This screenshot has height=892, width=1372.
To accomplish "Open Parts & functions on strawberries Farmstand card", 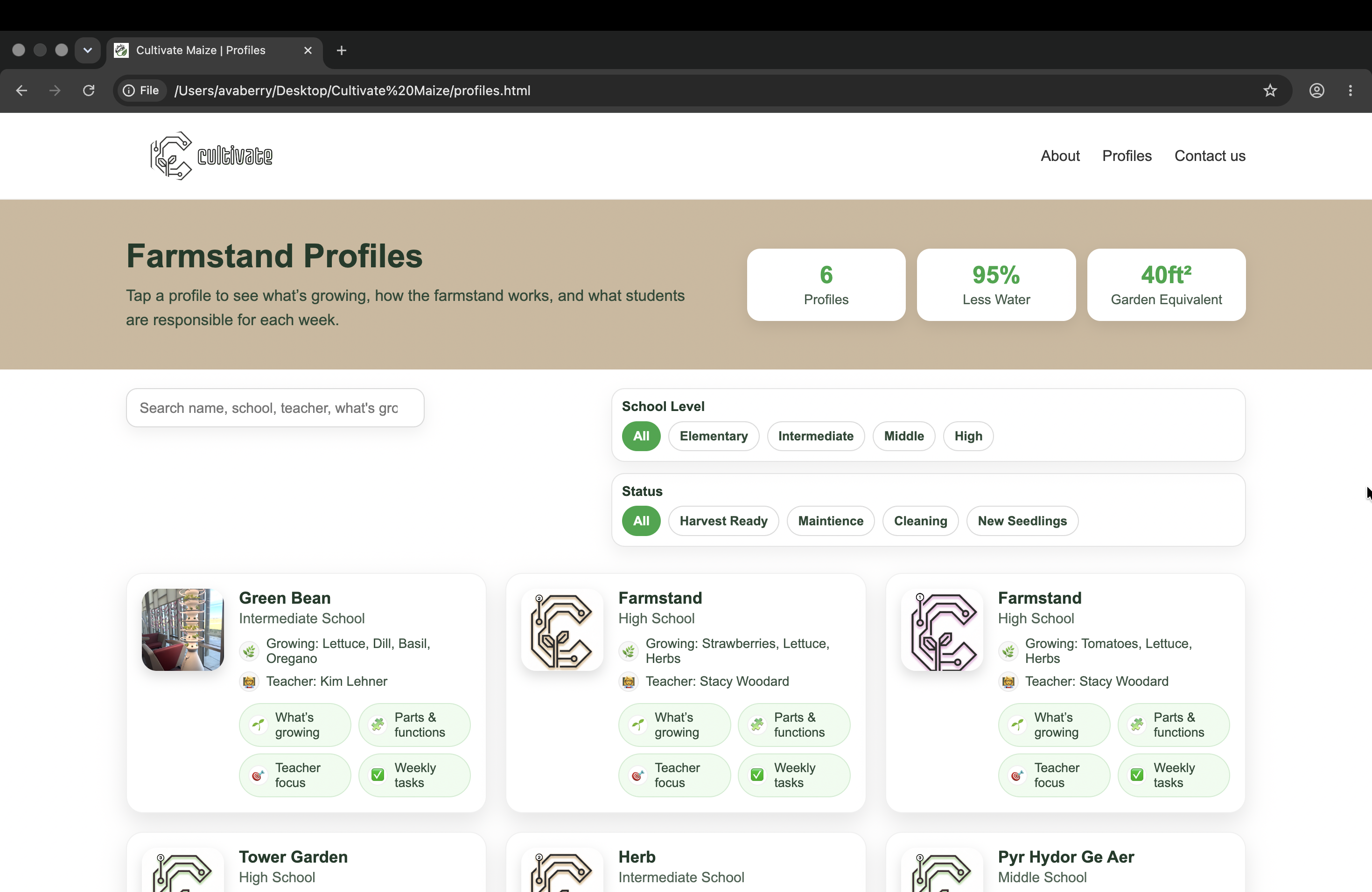I will 794,725.
